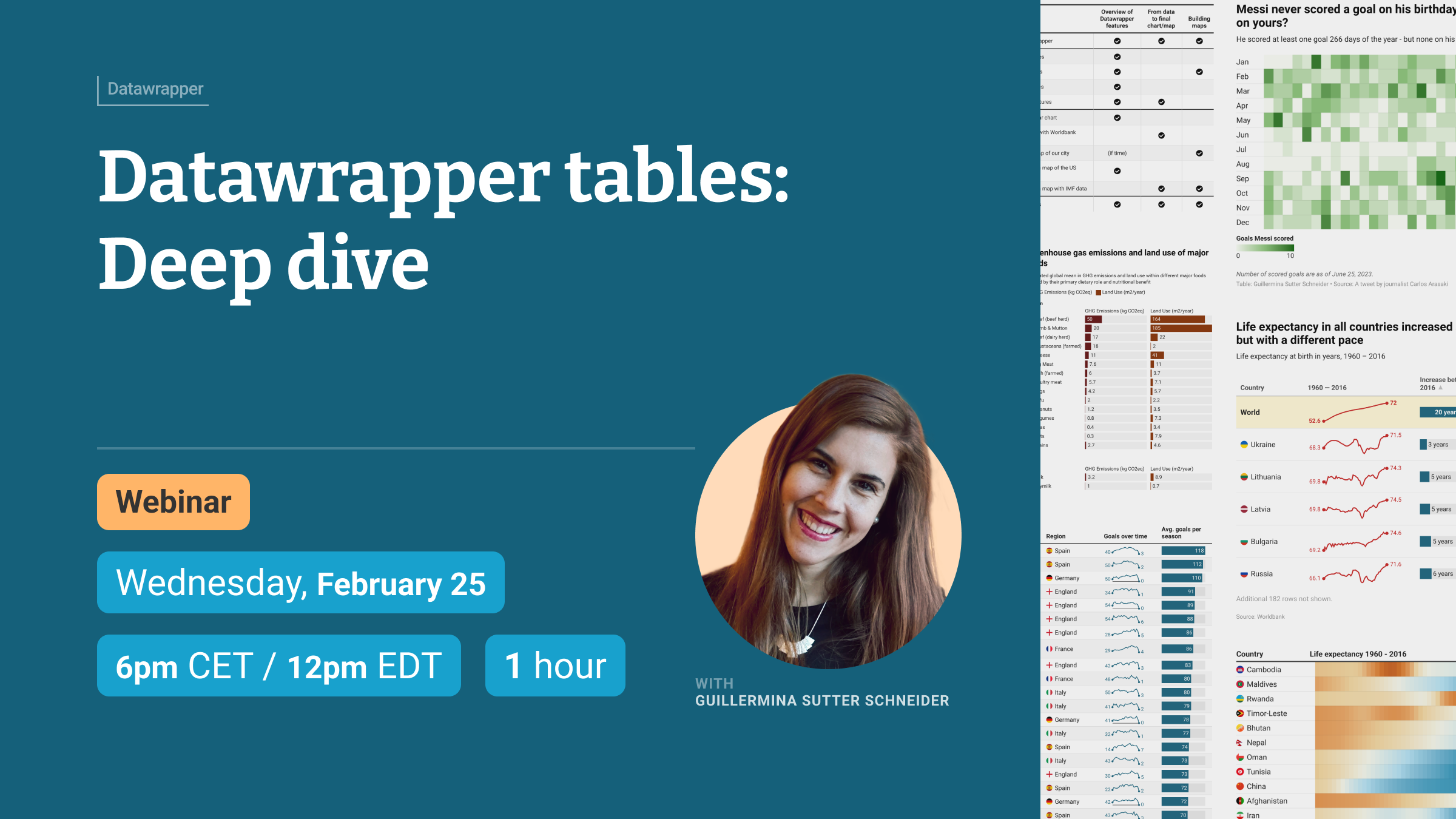1456x819 pixels.
Task: Click the Nepal flag icon
Action: click(1240, 743)
